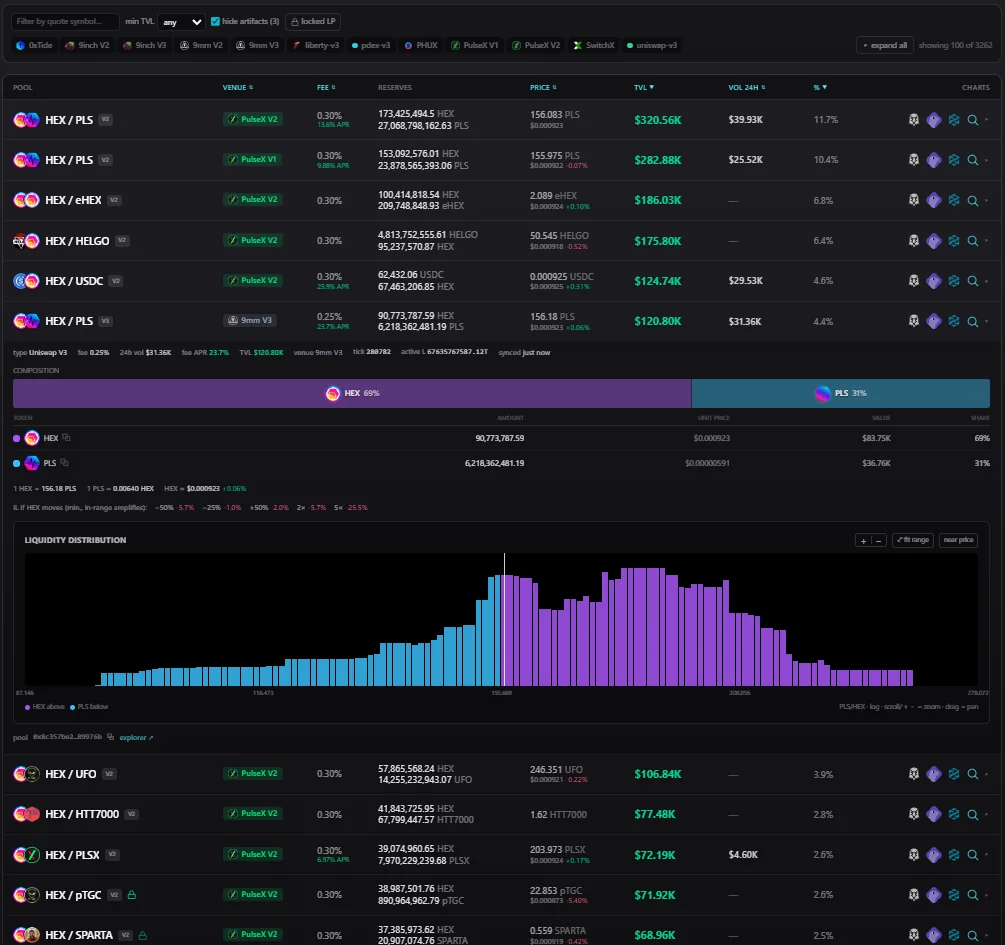Screen dimensions: 1005x945
Task: Click owl chart icon in HEX / SPARTA row
Action: [914, 935]
